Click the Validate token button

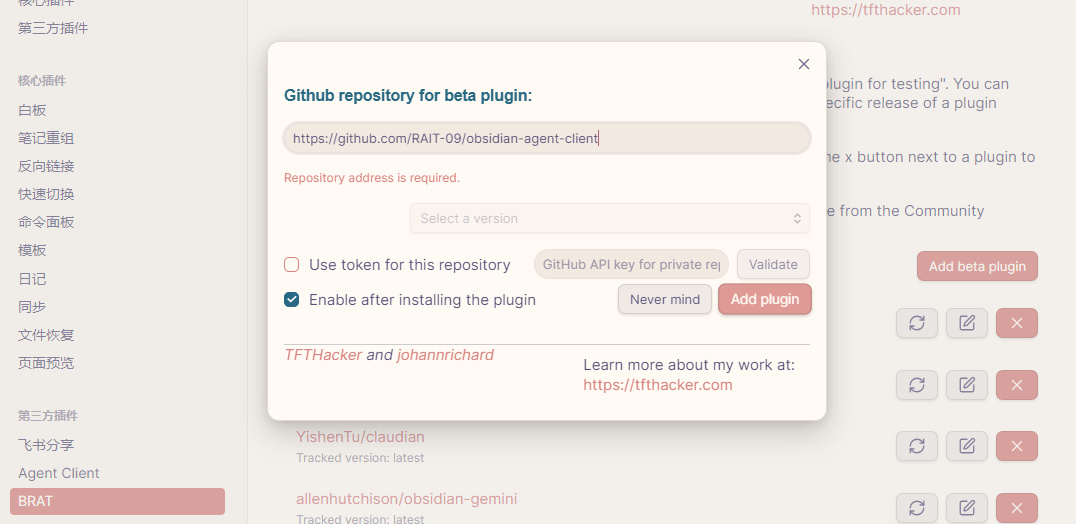[773, 265]
